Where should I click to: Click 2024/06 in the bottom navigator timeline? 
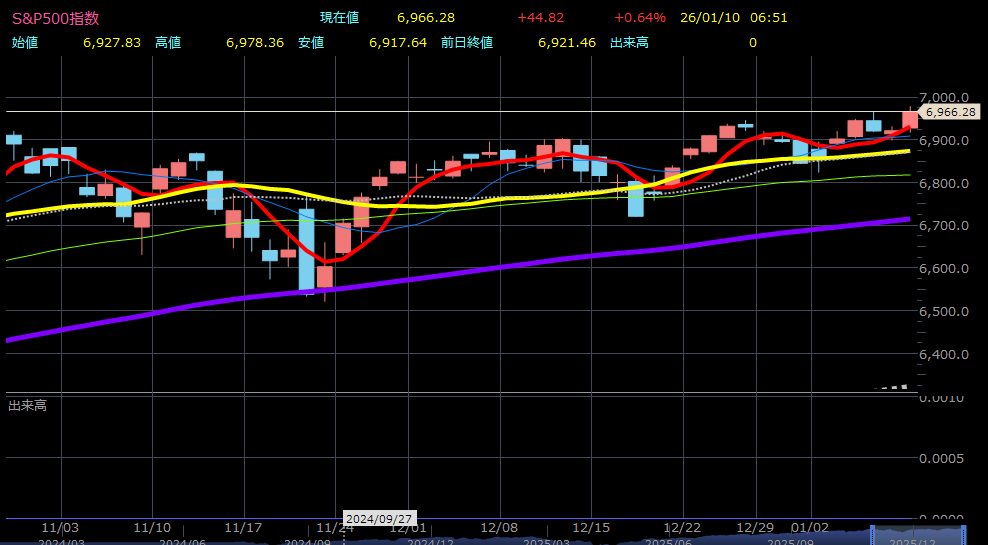(x=181, y=541)
